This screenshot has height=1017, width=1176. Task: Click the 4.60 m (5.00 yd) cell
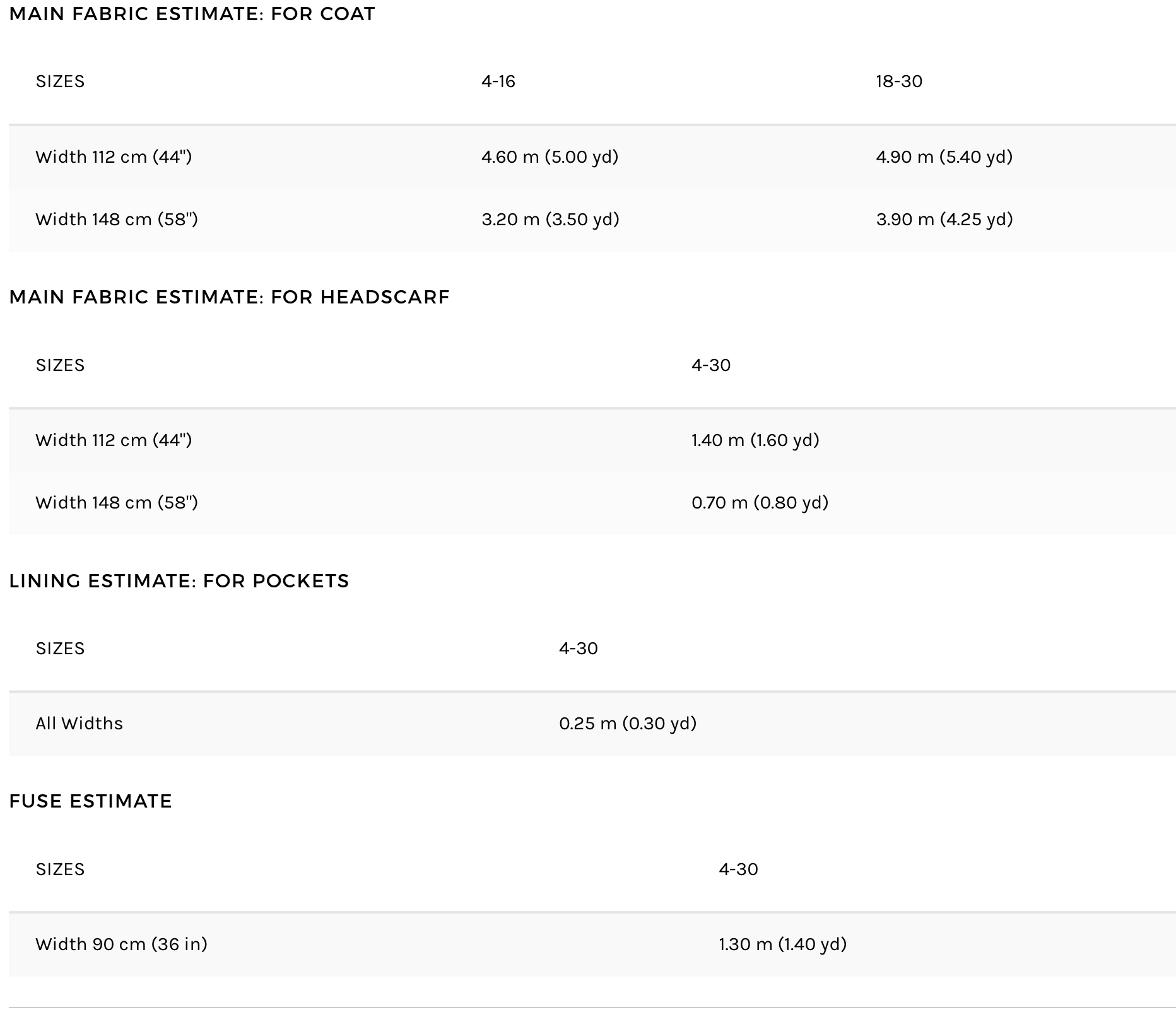click(550, 156)
